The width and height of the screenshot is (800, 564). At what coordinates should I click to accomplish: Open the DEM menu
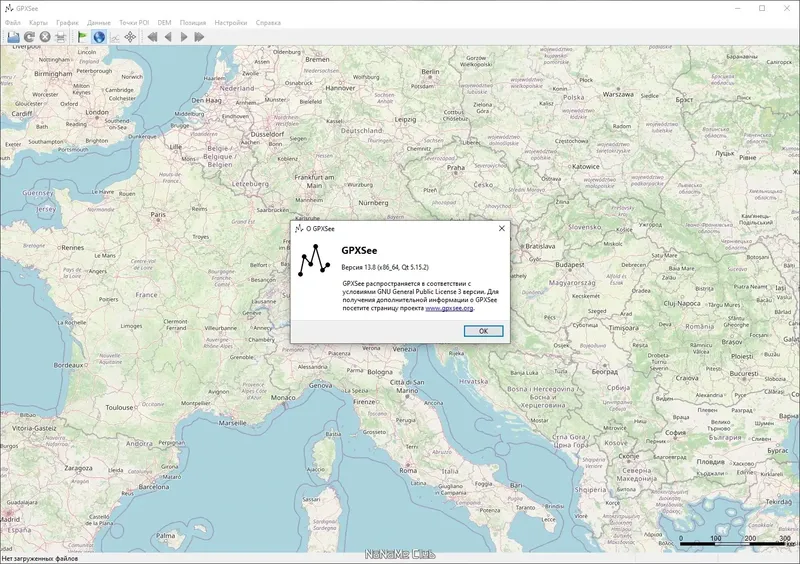[164, 22]
